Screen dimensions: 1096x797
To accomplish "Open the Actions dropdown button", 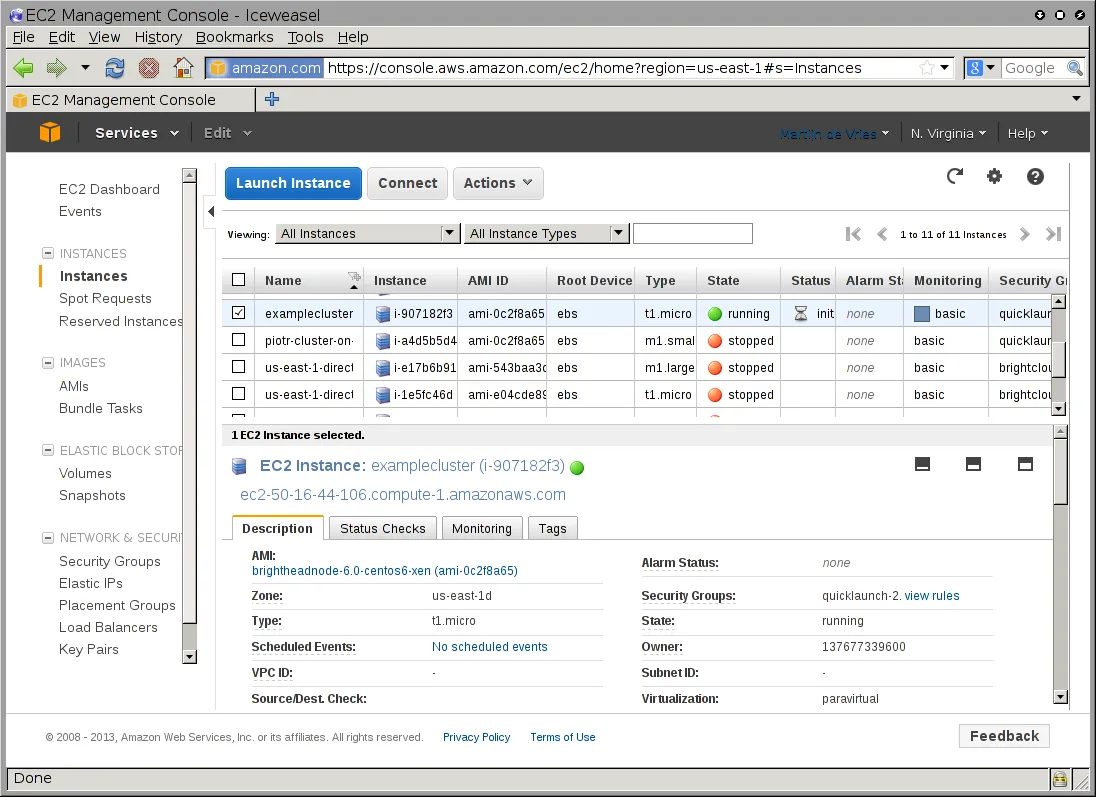I will [498, 183].
